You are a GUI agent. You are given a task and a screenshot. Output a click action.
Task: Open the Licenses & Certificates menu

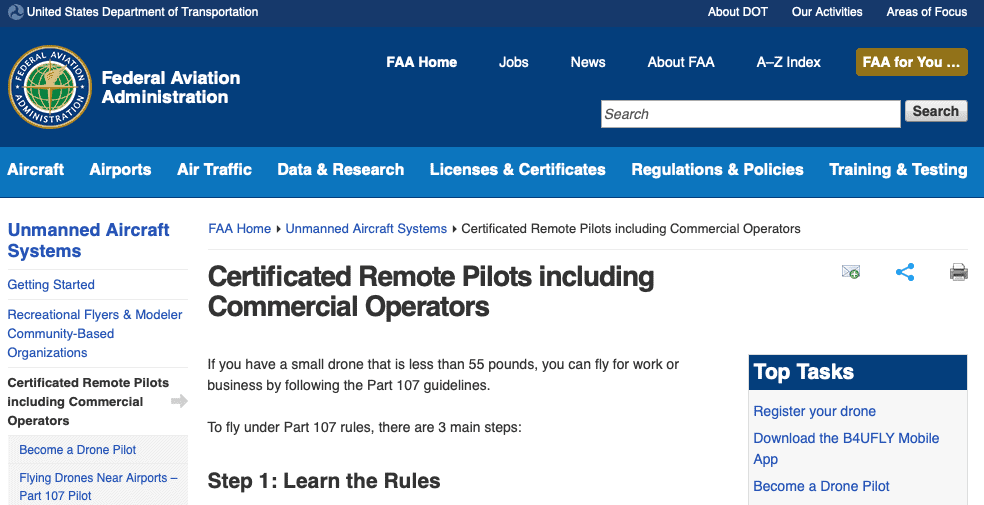pos(517,169)
